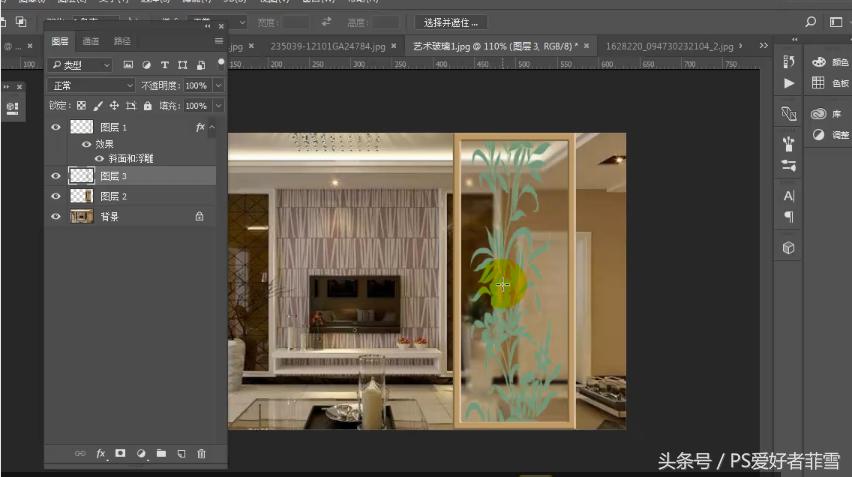Viewport: 852px width, 477px height.
Task: Open the Brushes panel icon
Action: click(x=788, y=144)
